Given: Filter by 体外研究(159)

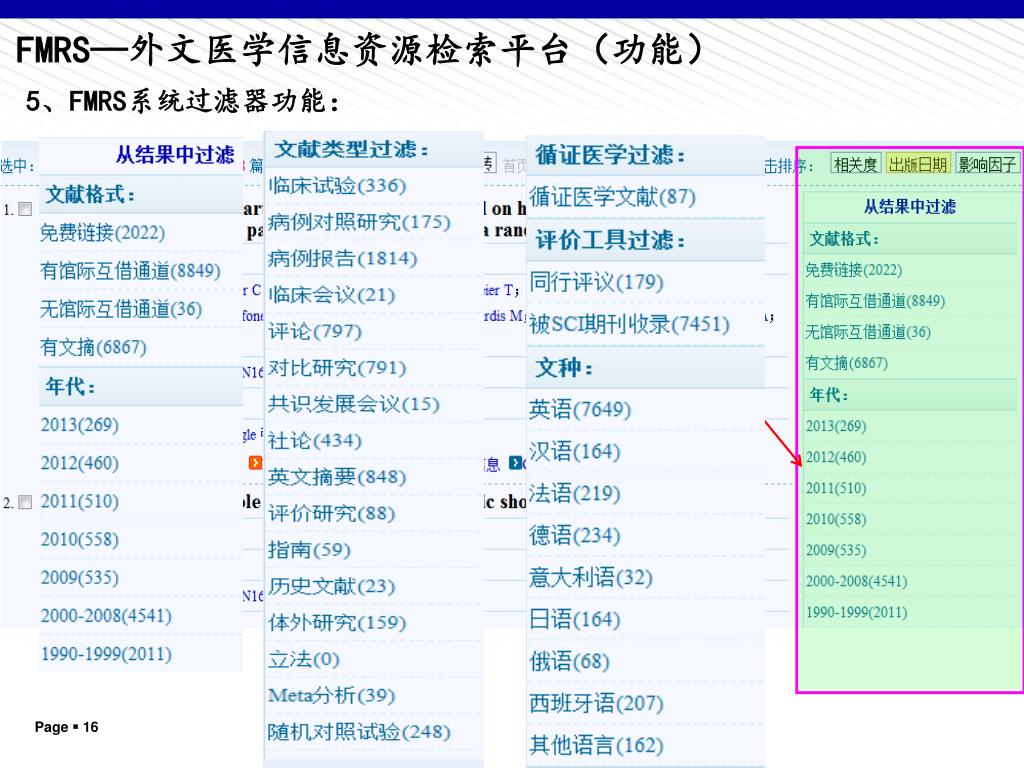Looking at the screenshot, I should pos(337,622).
